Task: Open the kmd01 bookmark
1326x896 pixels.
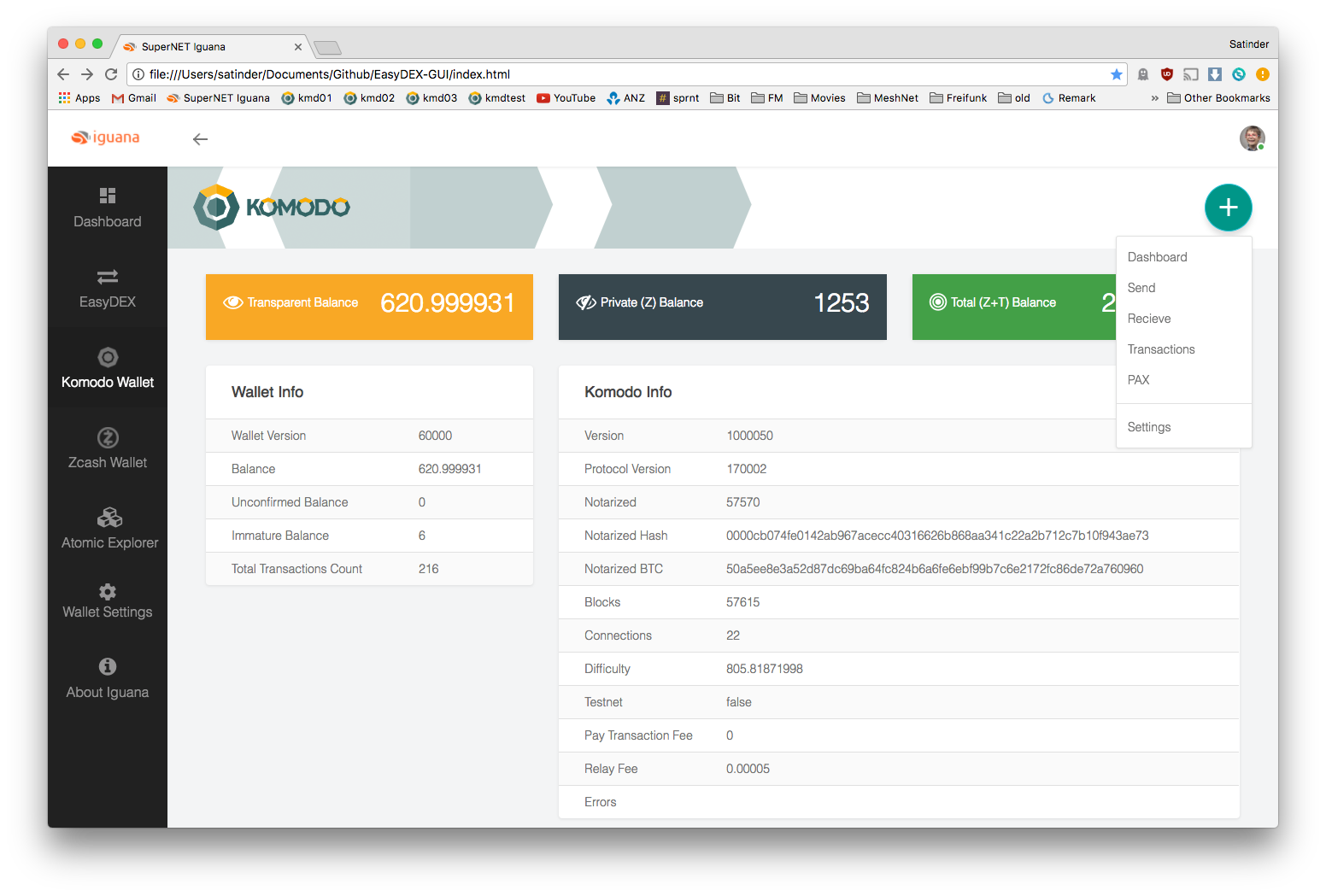Action: [307, 98]
